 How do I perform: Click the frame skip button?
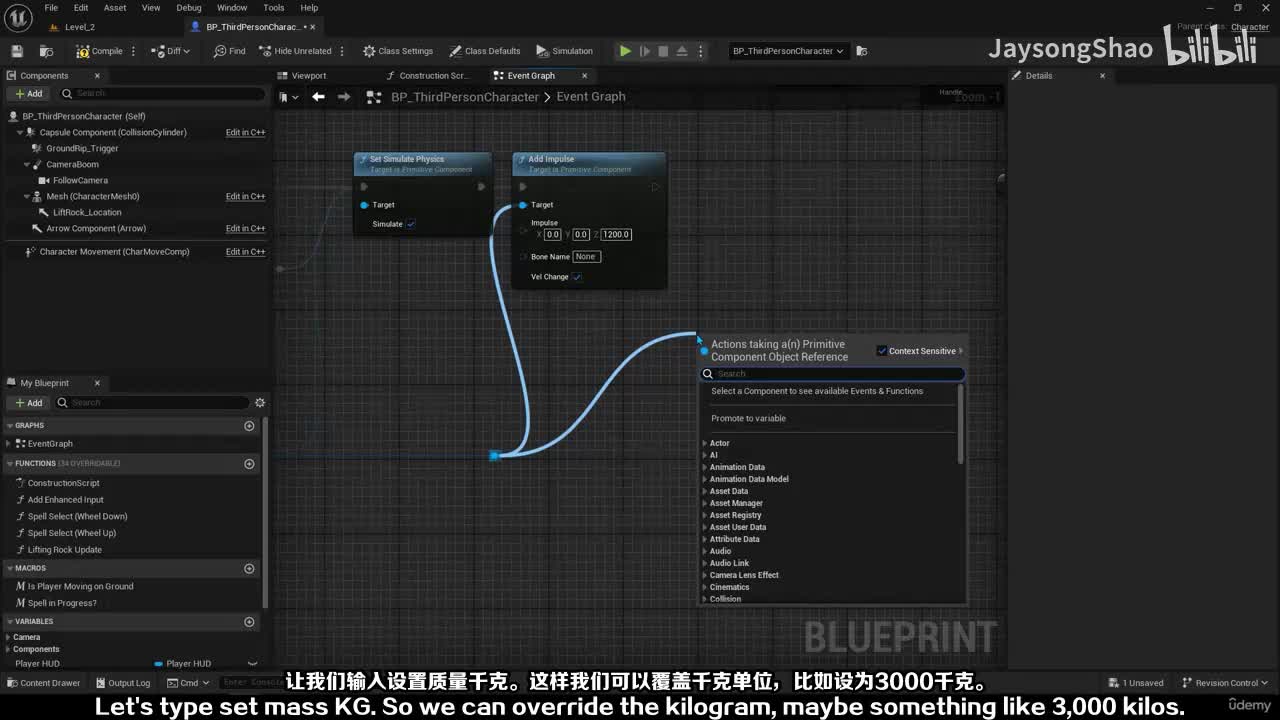pos(645,51)
